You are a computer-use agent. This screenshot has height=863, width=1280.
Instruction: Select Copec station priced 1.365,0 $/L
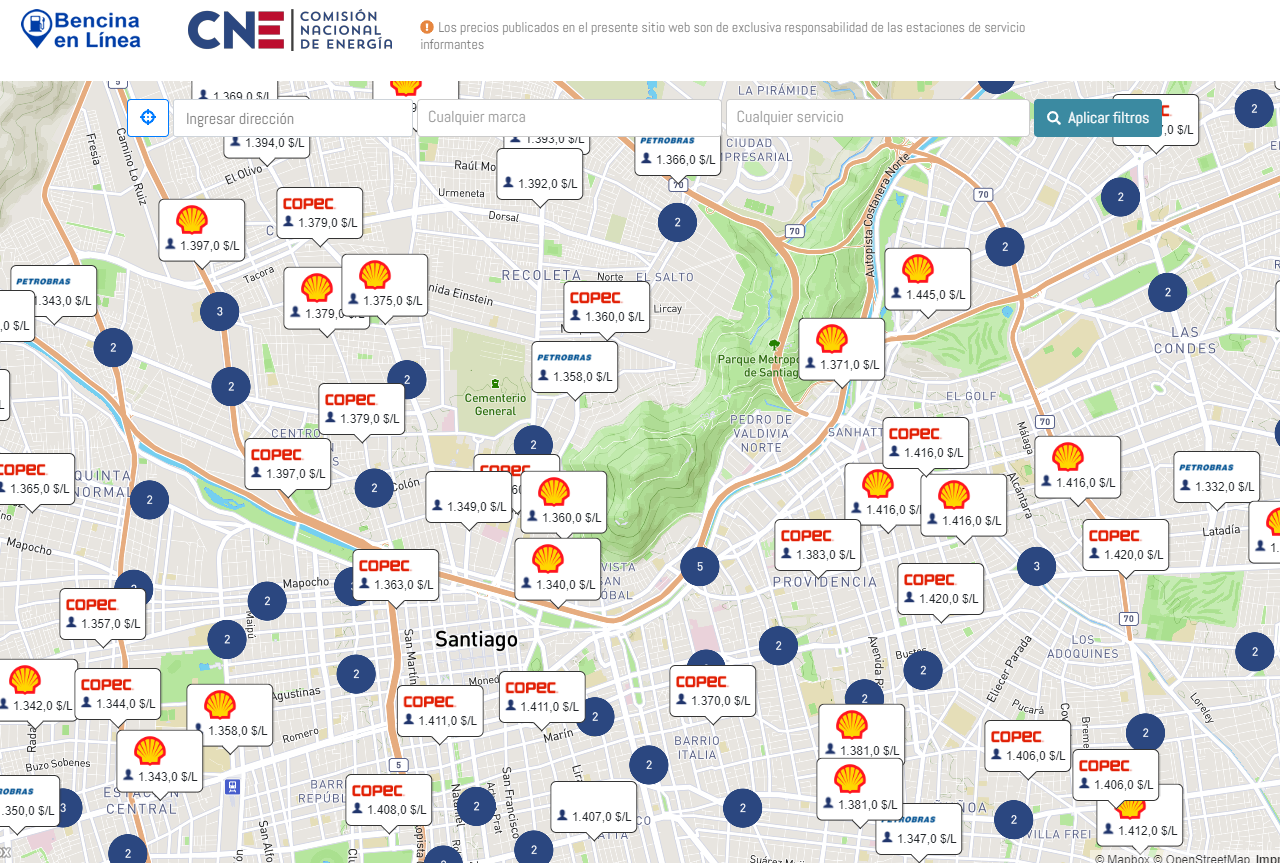32,479
